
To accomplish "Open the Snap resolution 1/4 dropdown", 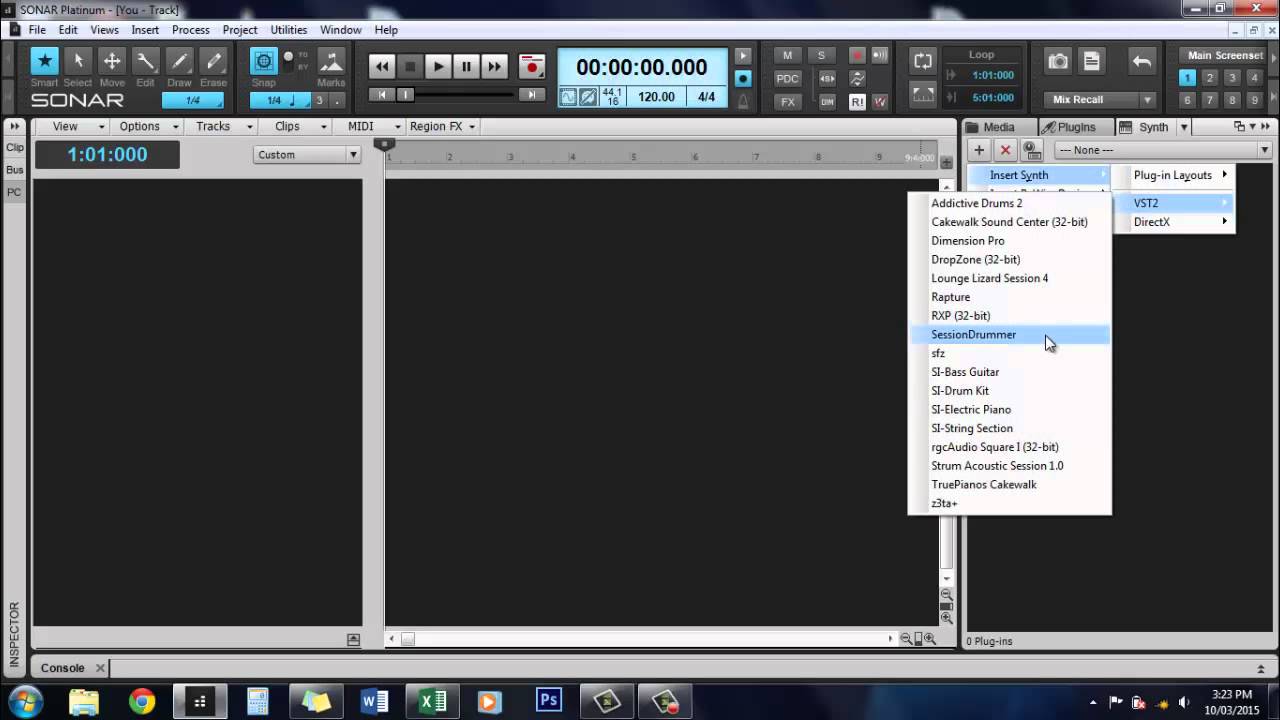I will (281, 100).
